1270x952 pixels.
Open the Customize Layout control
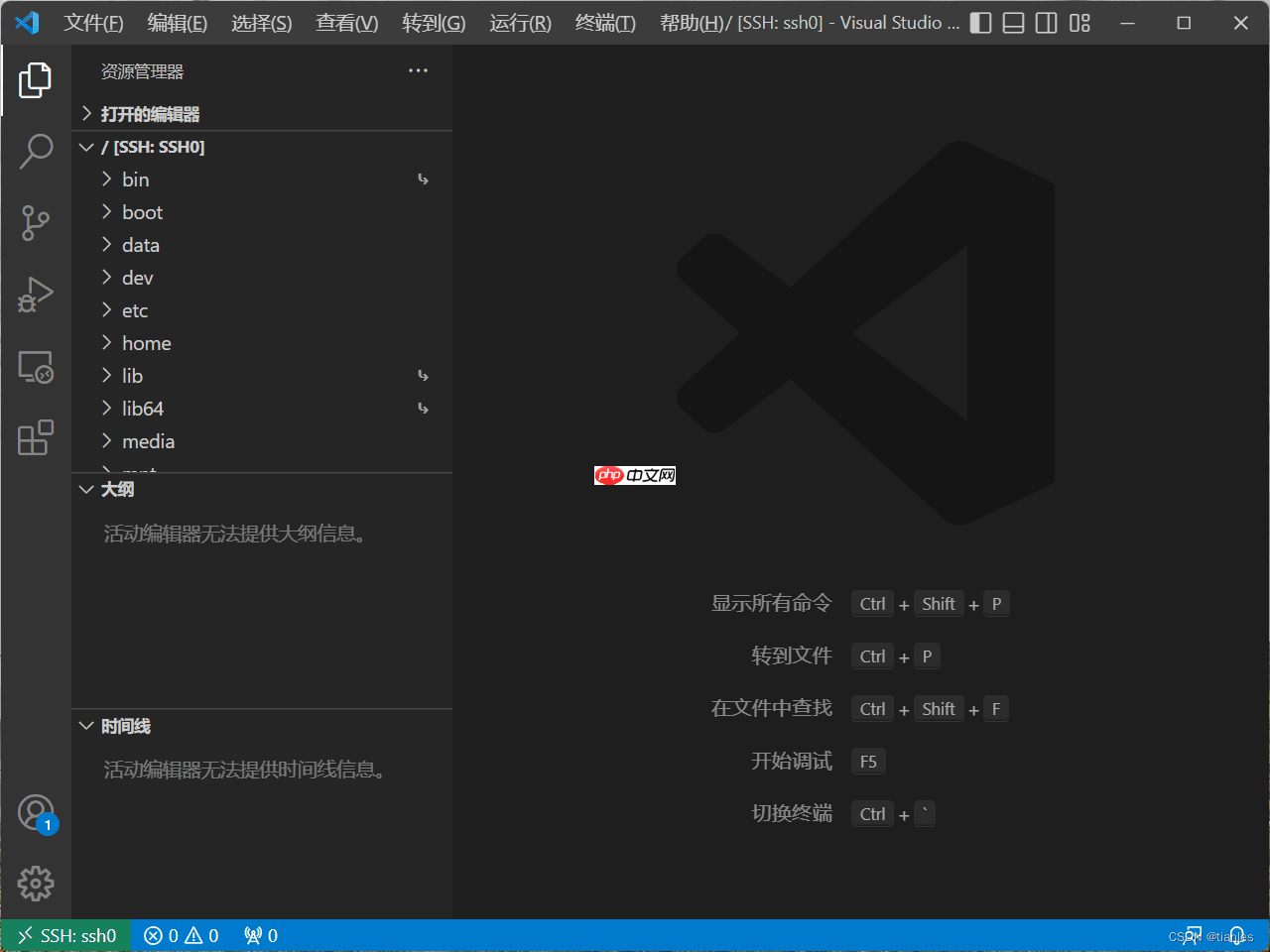[1079, 22]
